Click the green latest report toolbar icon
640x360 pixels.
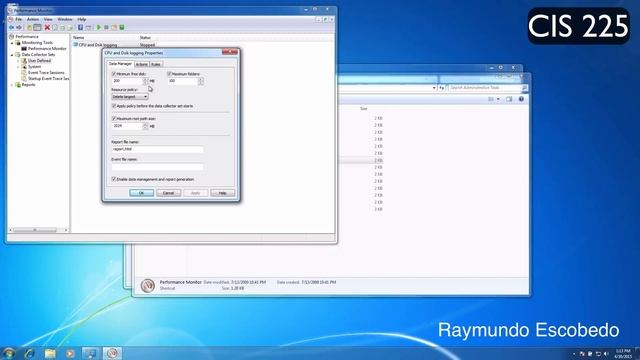[x=122, y=27]
